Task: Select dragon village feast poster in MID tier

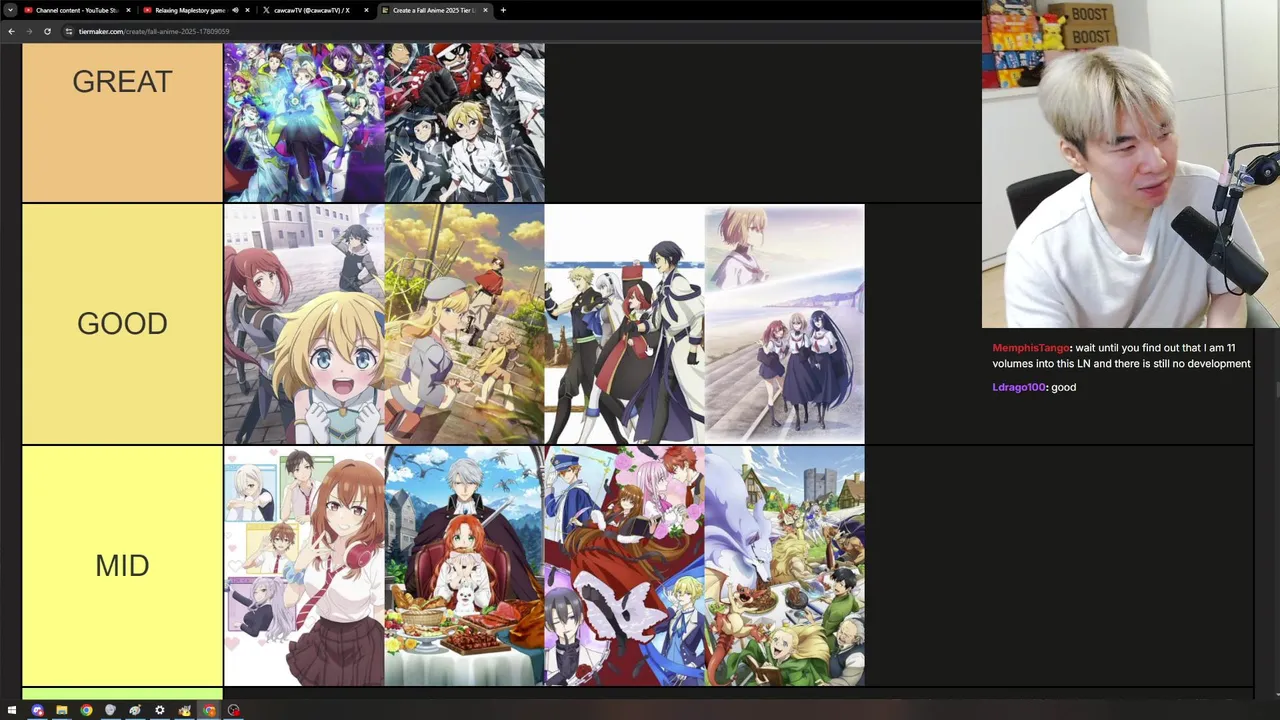Action: [785, 566]
